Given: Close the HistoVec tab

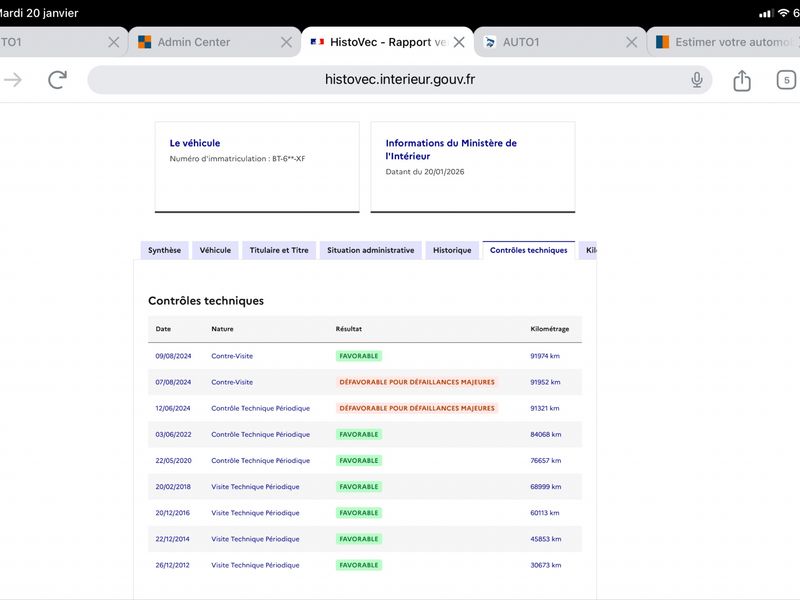Looking at the screenshot, I should point(459,42).
